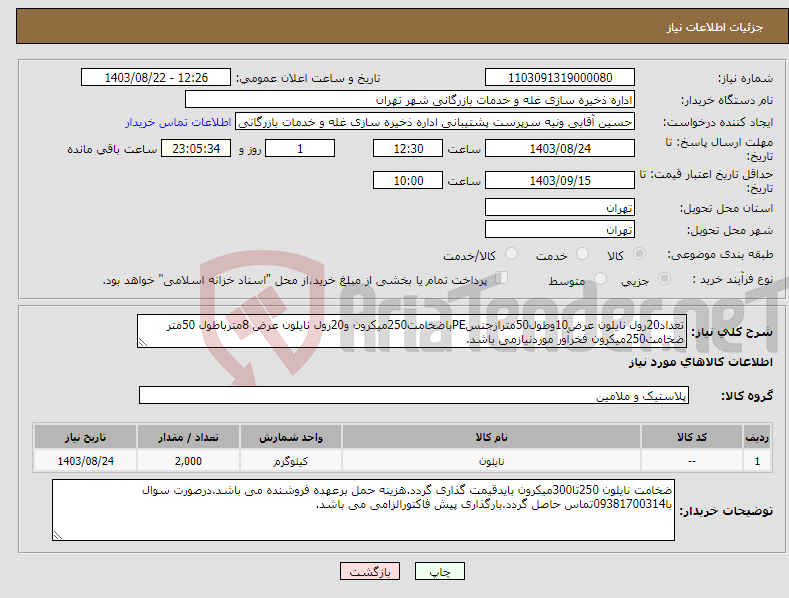Click the delivery city field تهران
Image resolution: width=789 pixels, height=598 pixels.
click(560, 230)
